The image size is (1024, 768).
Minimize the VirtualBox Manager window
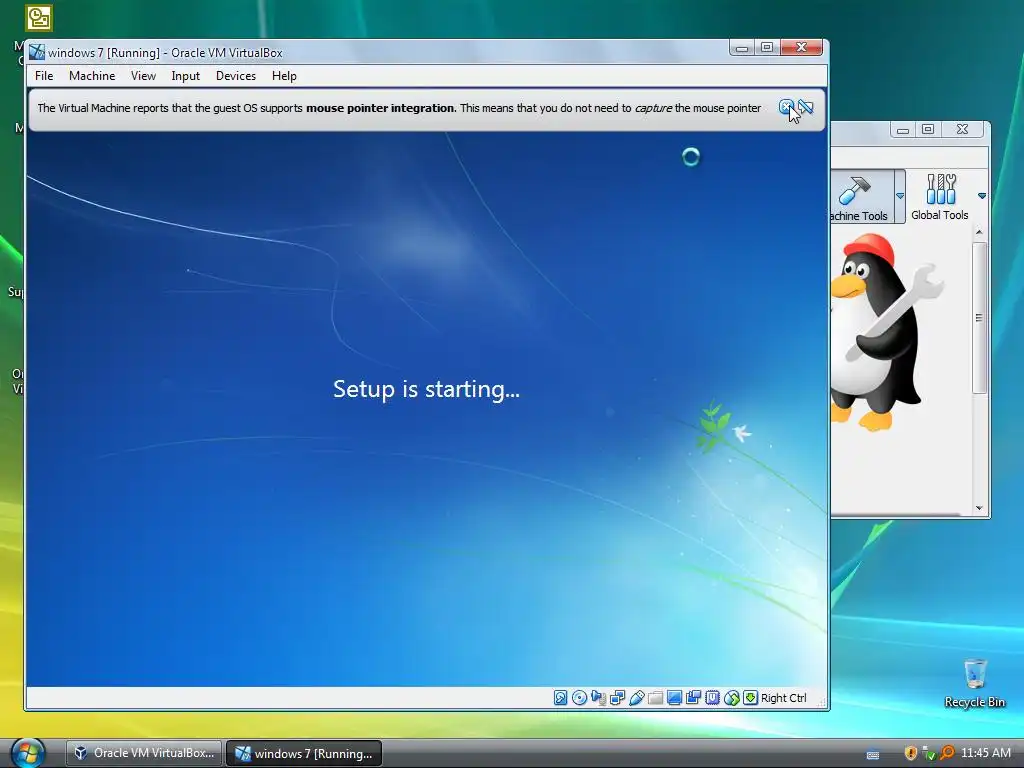point(903,129)
